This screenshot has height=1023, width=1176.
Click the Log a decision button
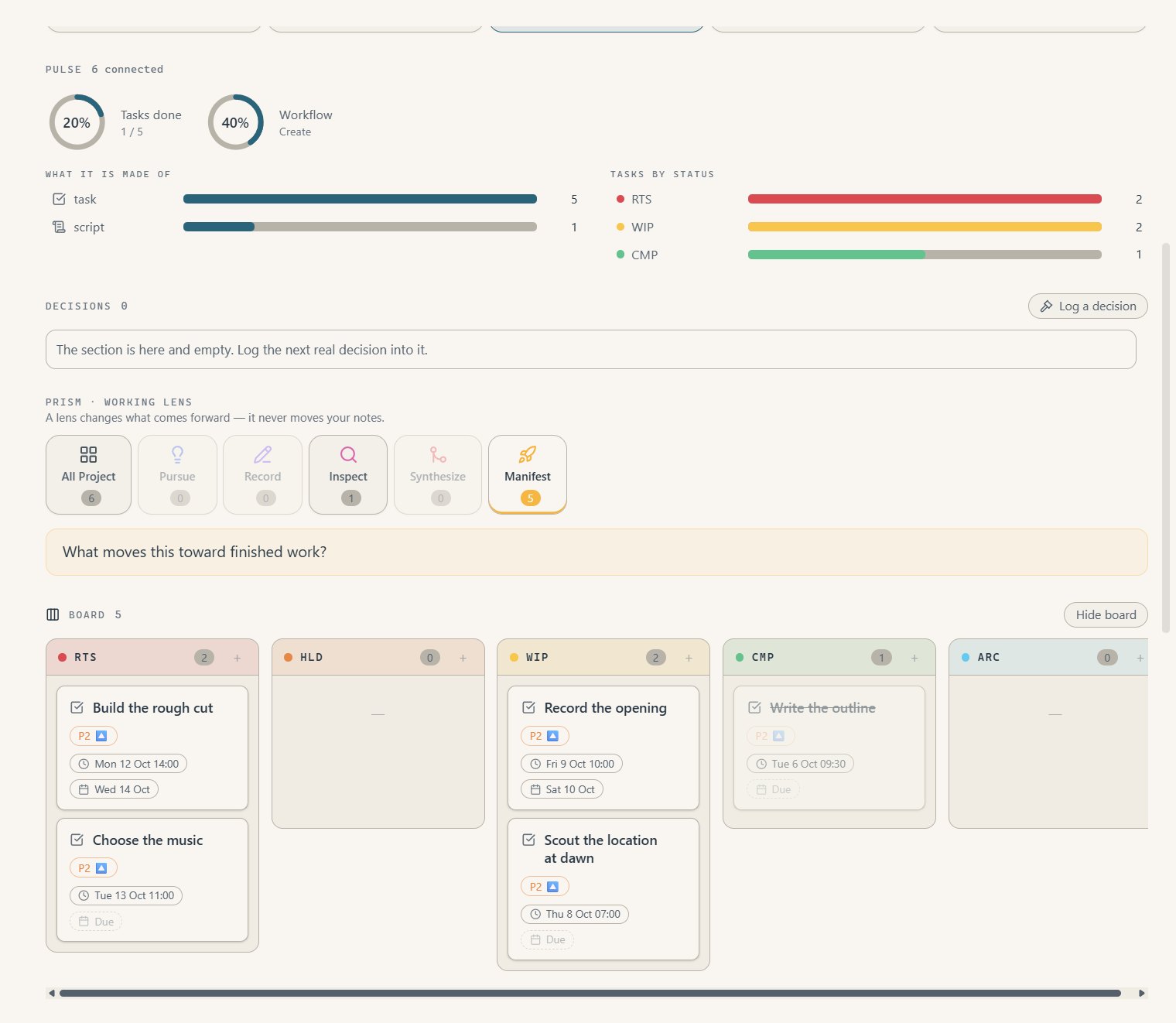(x=1088, y=306)
